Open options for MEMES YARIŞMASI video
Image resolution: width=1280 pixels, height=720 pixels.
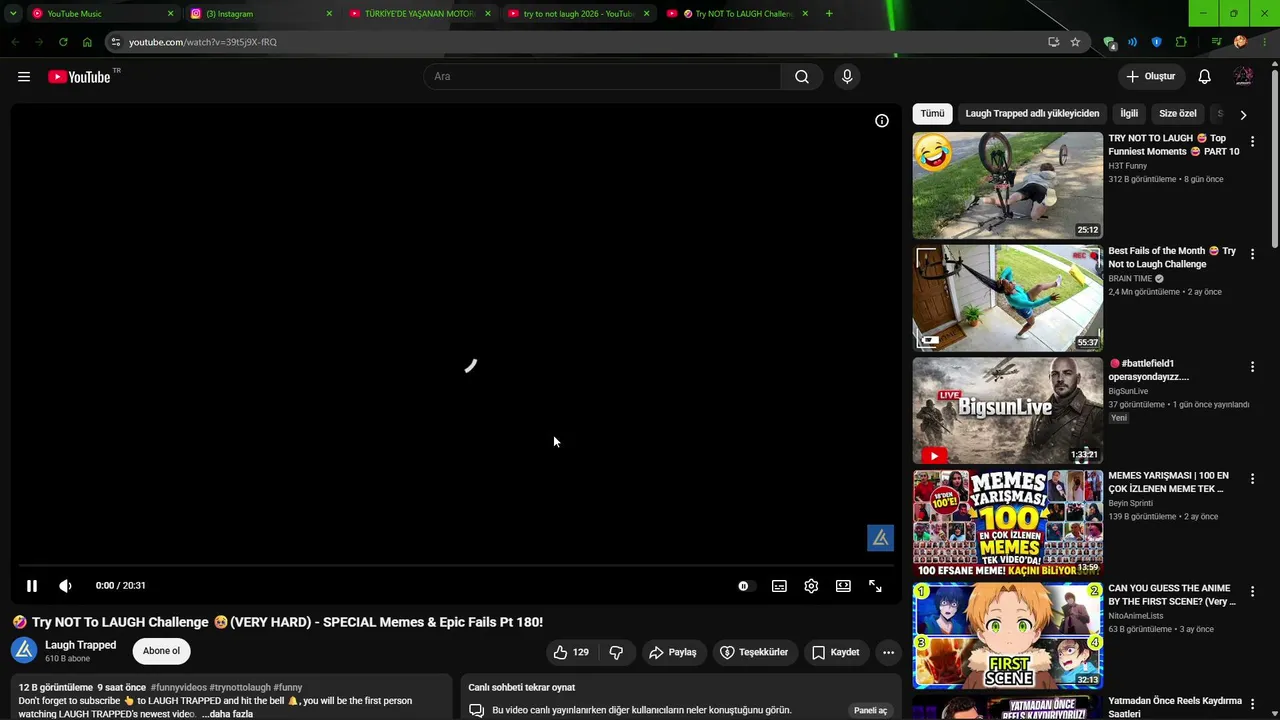[1252, 480]
